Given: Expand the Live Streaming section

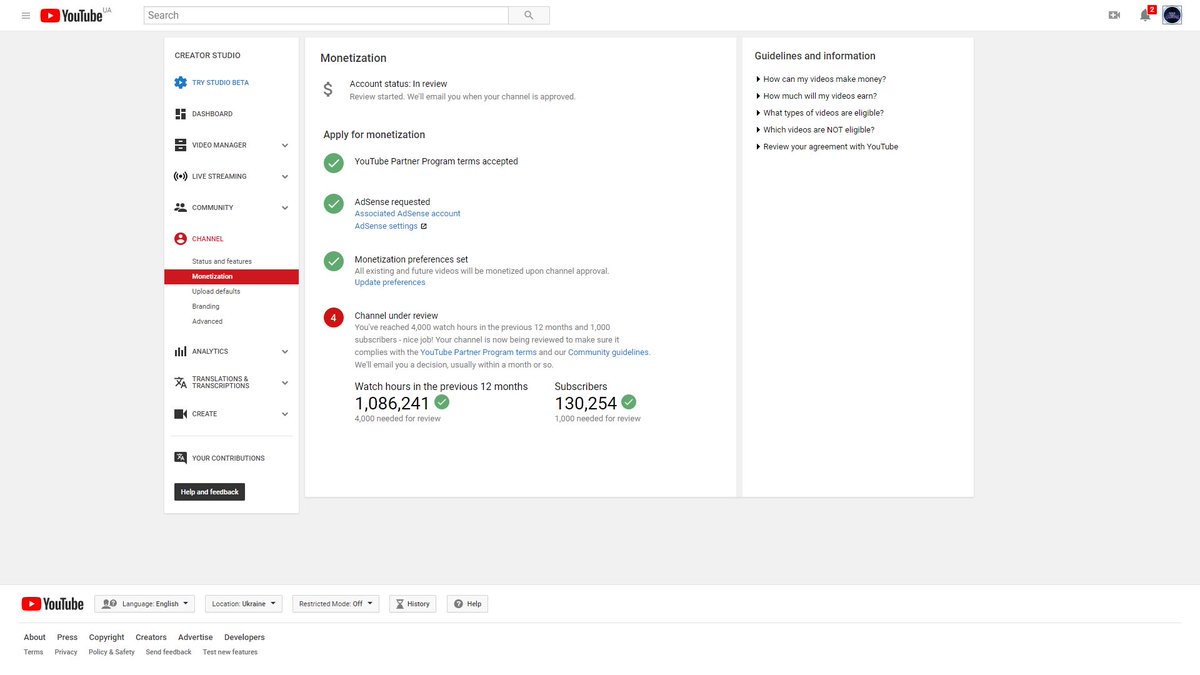Looking at the screenshot, I should click(x=285, y=176).
